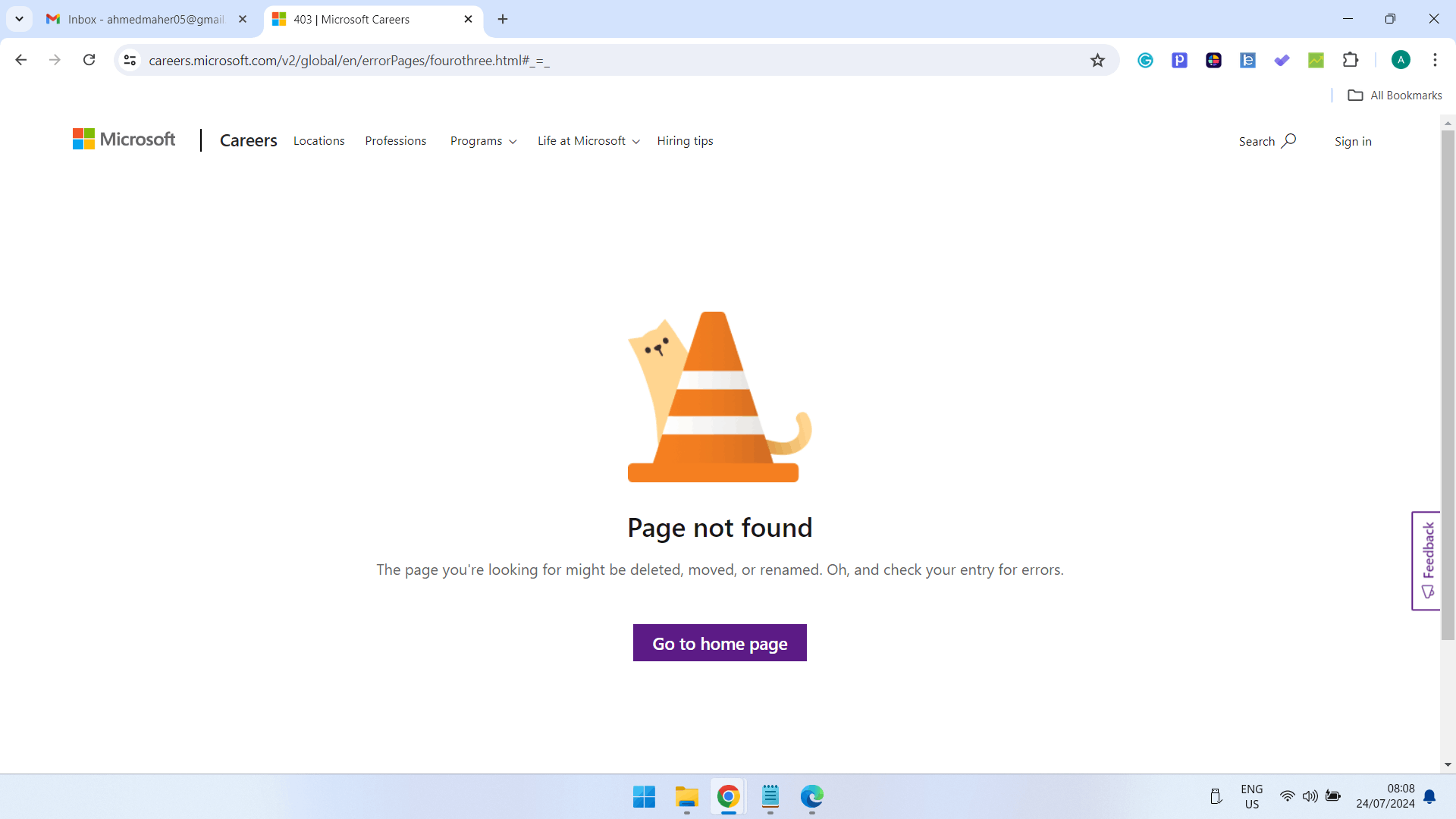Open the Locations menu item
This screenshot has width=1456, height=819.
(x=318, y=141)
